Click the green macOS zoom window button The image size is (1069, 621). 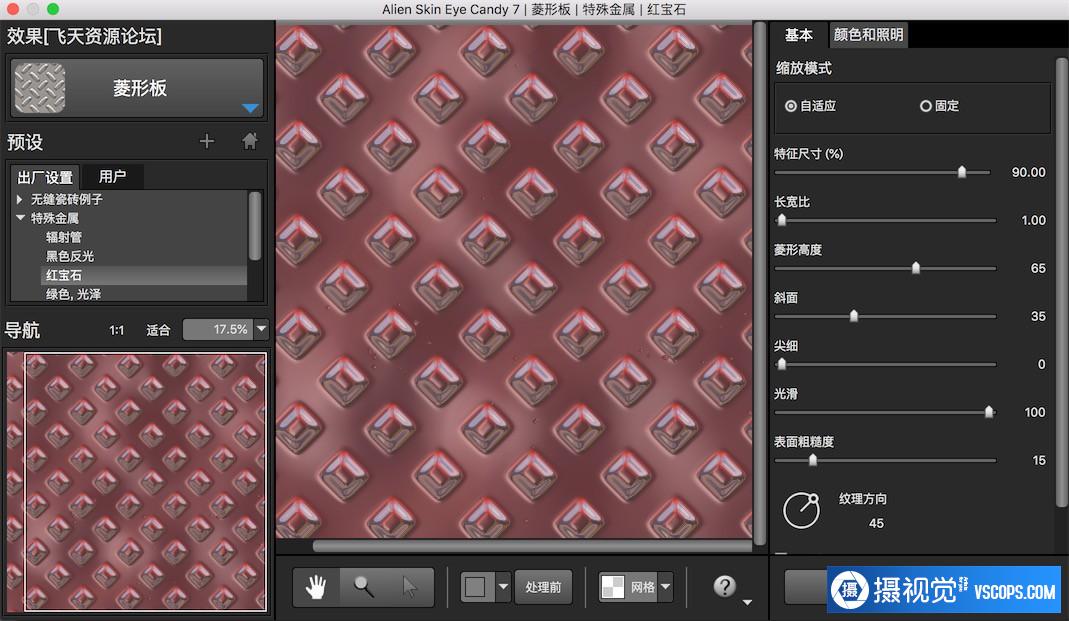click(52, 9)
